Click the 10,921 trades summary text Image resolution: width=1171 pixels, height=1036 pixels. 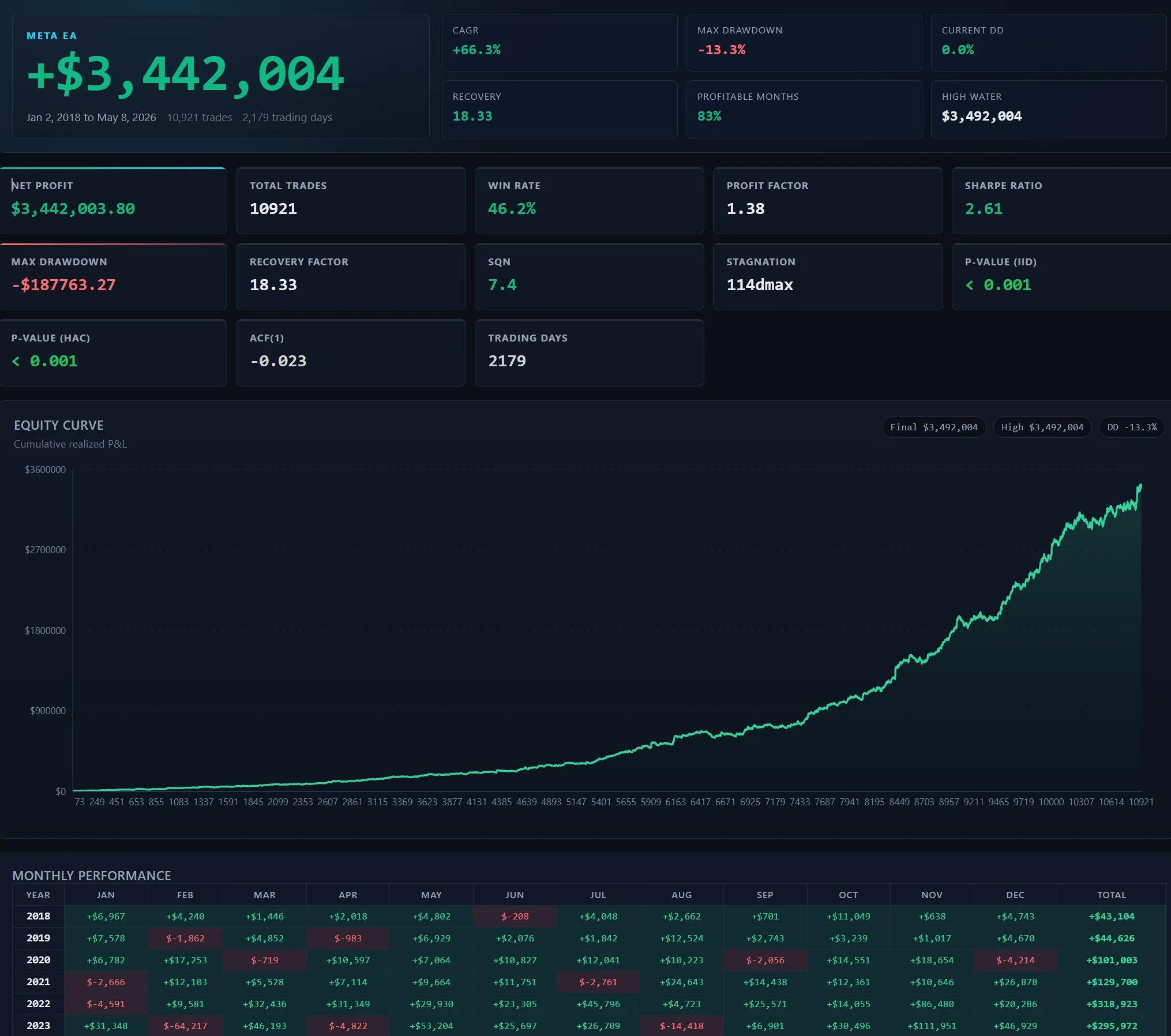(200, 118)
